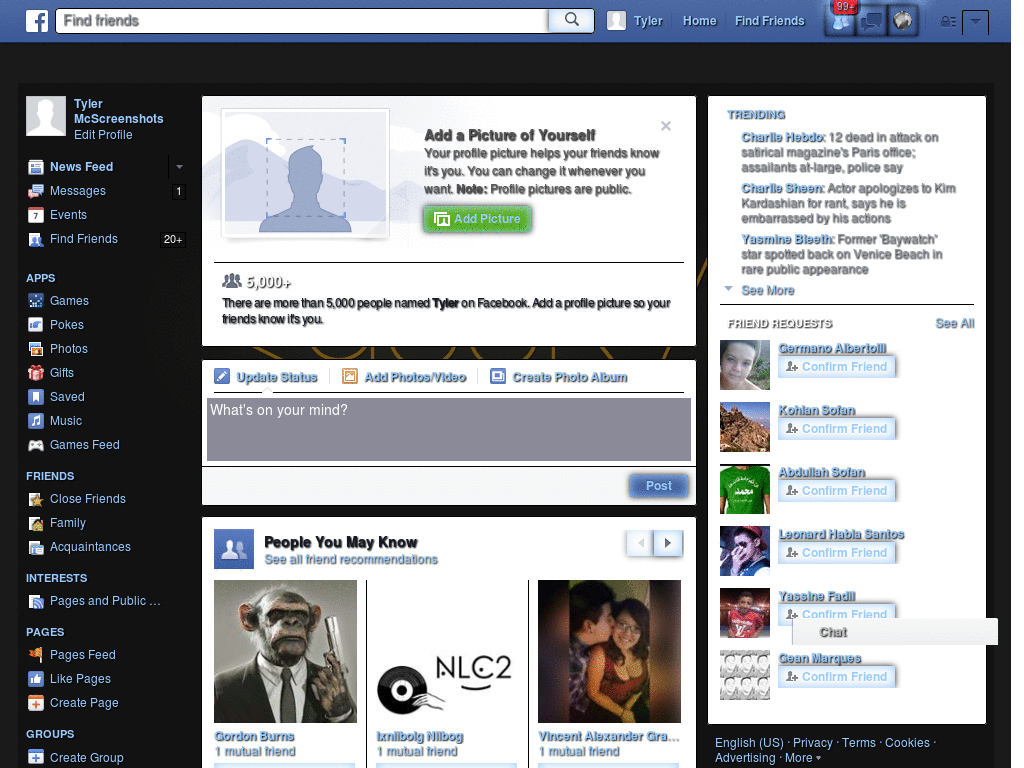Click the Pages Feed icon
1024x768 pixels.
36,655
